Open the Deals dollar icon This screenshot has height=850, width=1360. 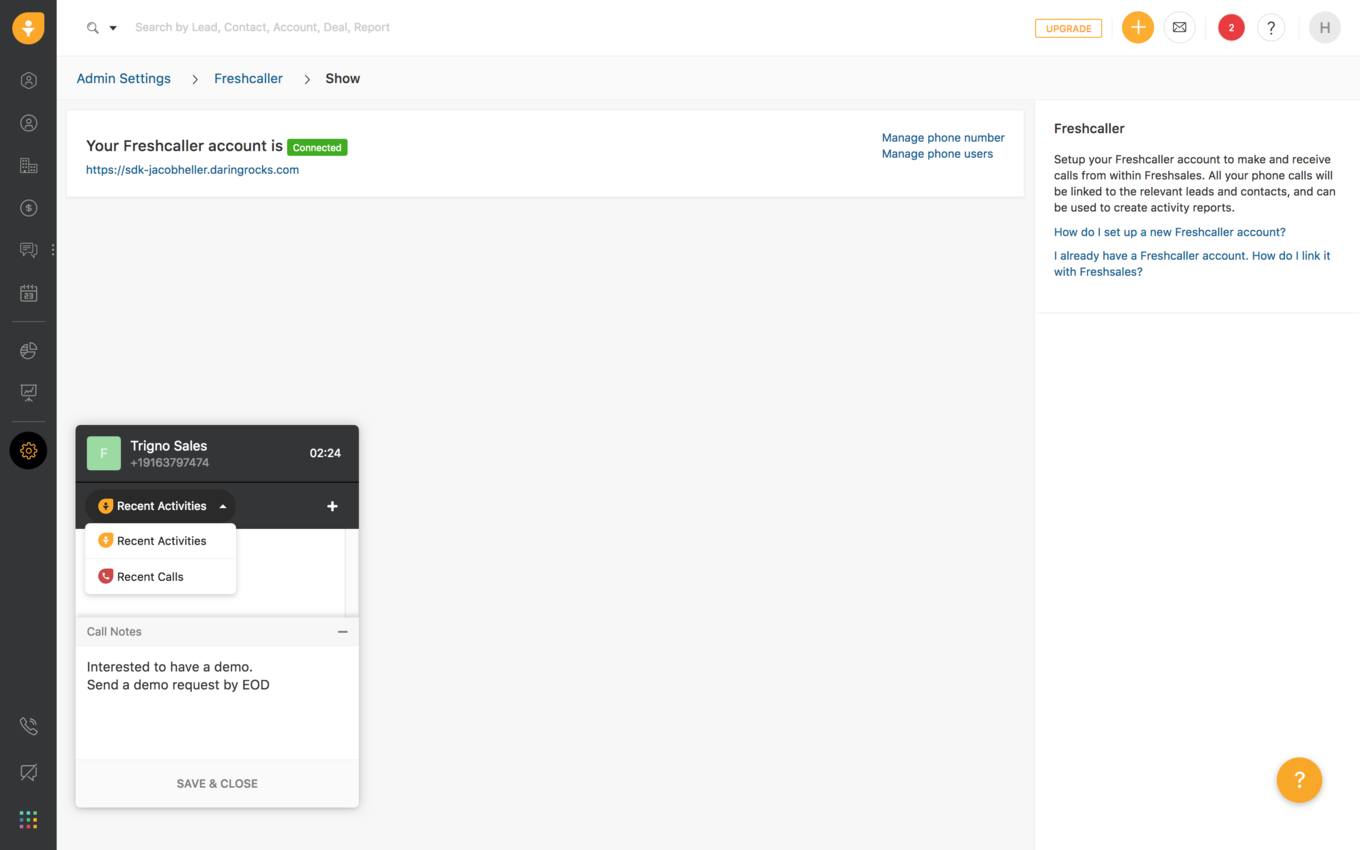tap(28, 208)
